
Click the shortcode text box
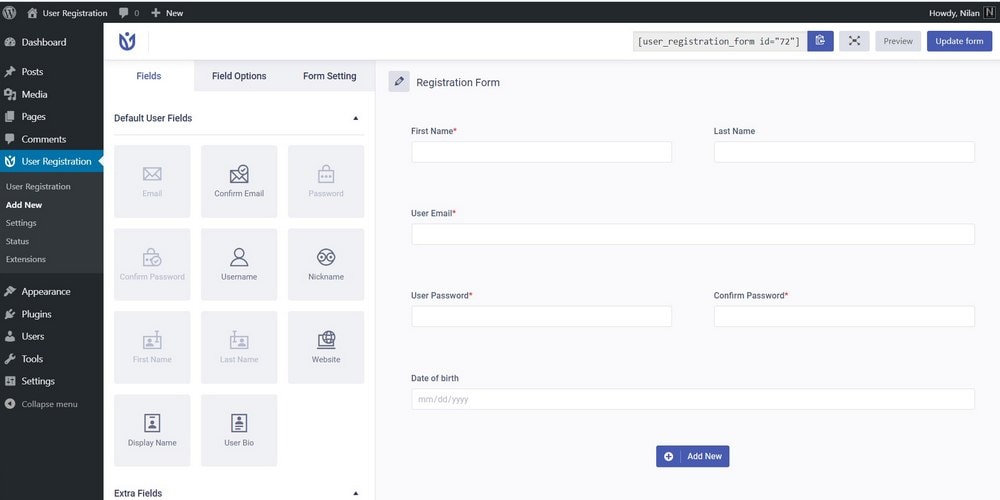(719, 41)
